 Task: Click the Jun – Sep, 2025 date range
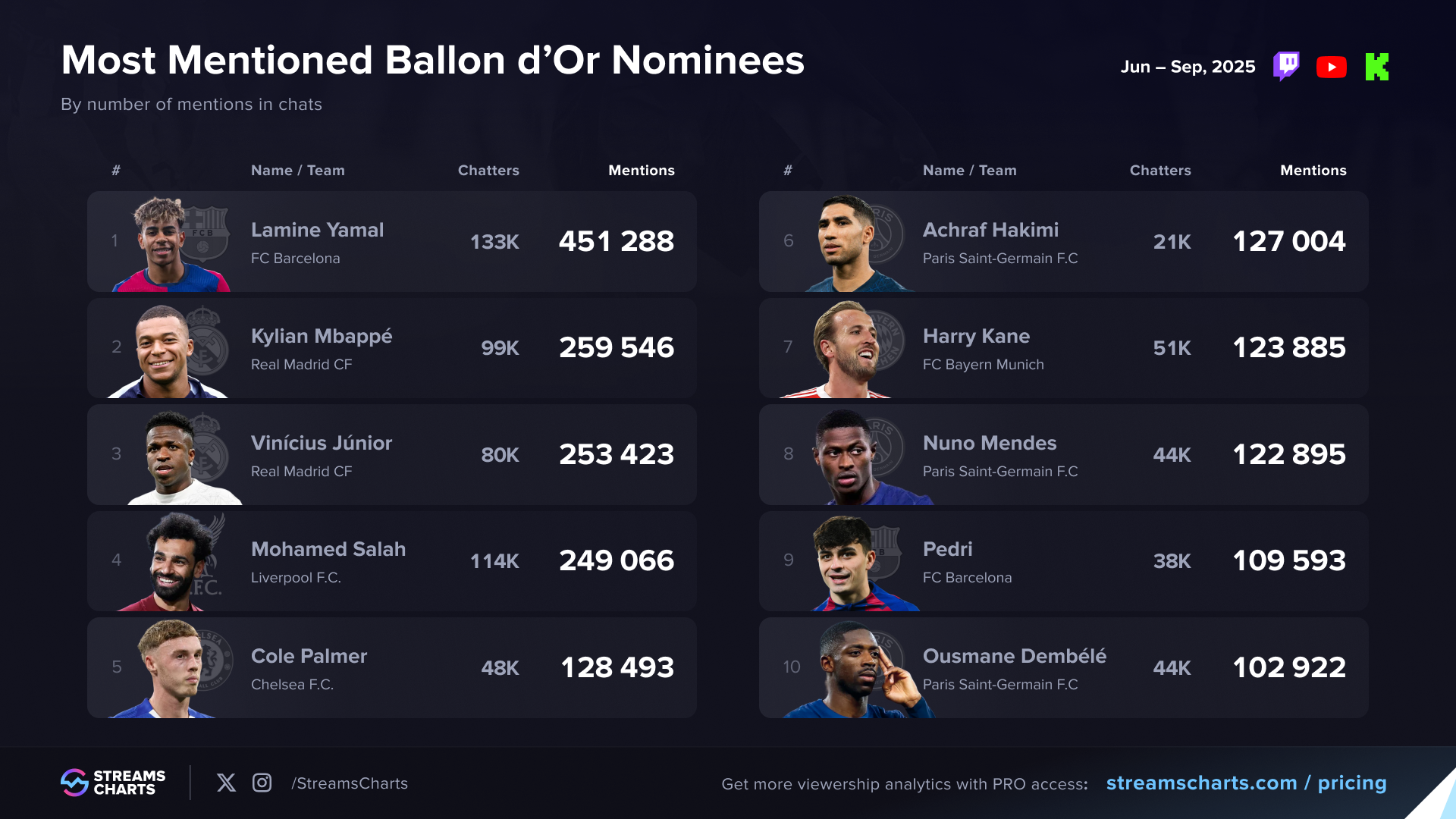click(x=1188, y=67)
